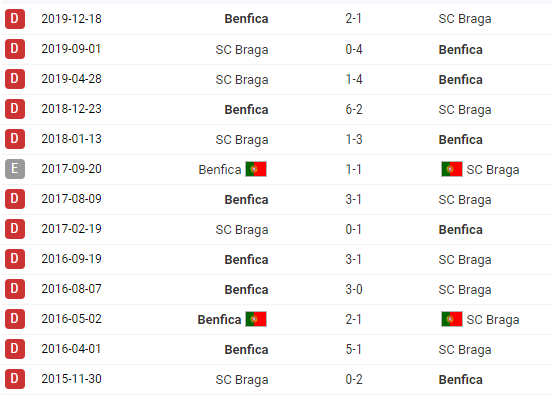Click Benfica home team on 2016-09-19

coord(246,260)
